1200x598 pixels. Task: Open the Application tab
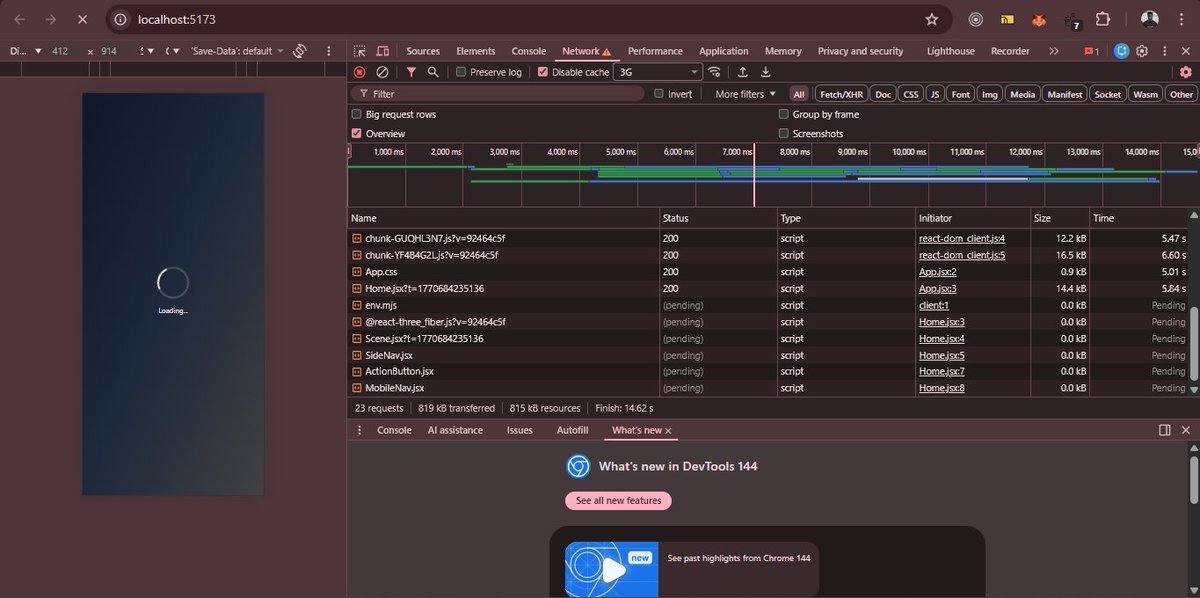(x=724, y=51)
